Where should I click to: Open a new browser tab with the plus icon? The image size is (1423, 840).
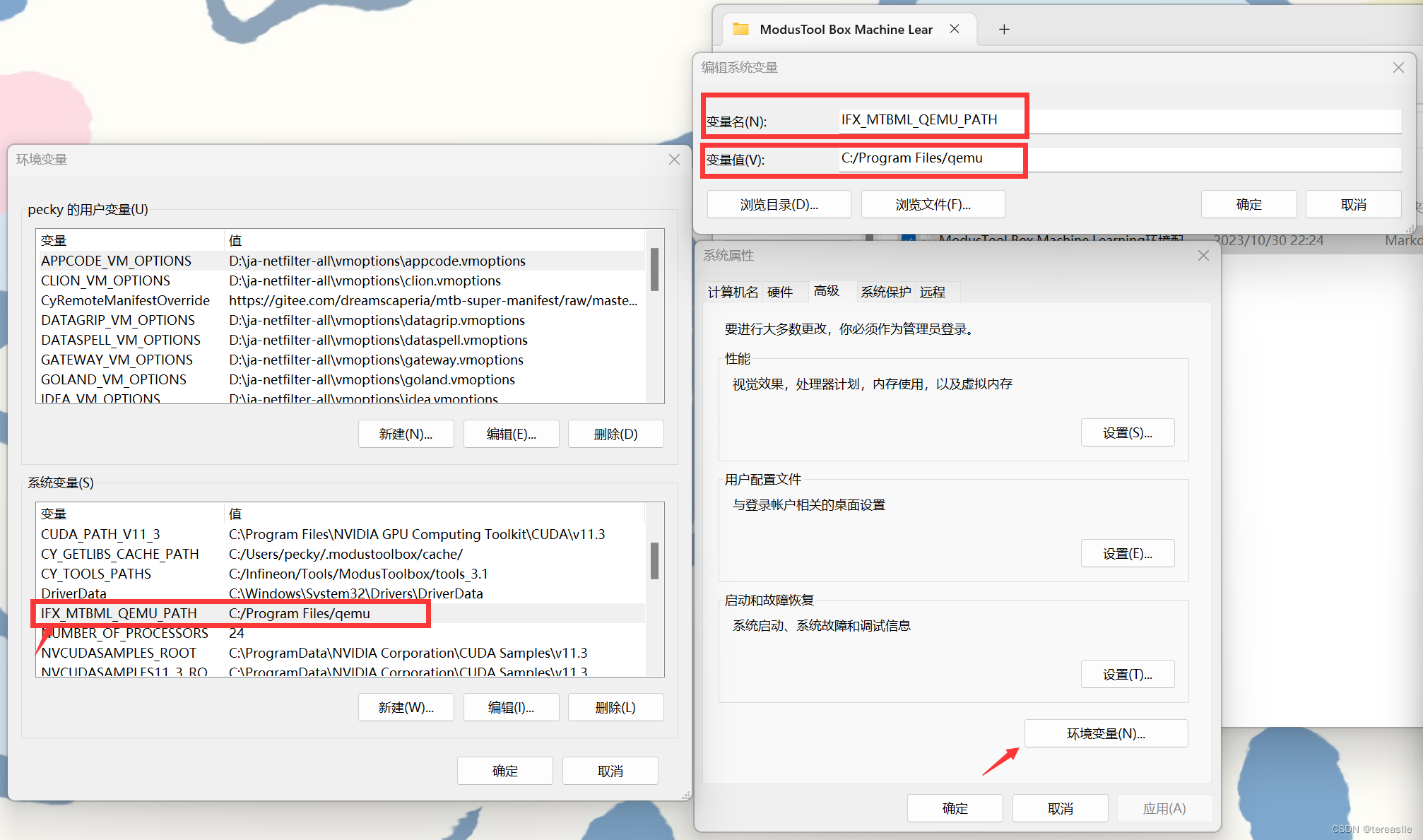(x=1004, y=29)
